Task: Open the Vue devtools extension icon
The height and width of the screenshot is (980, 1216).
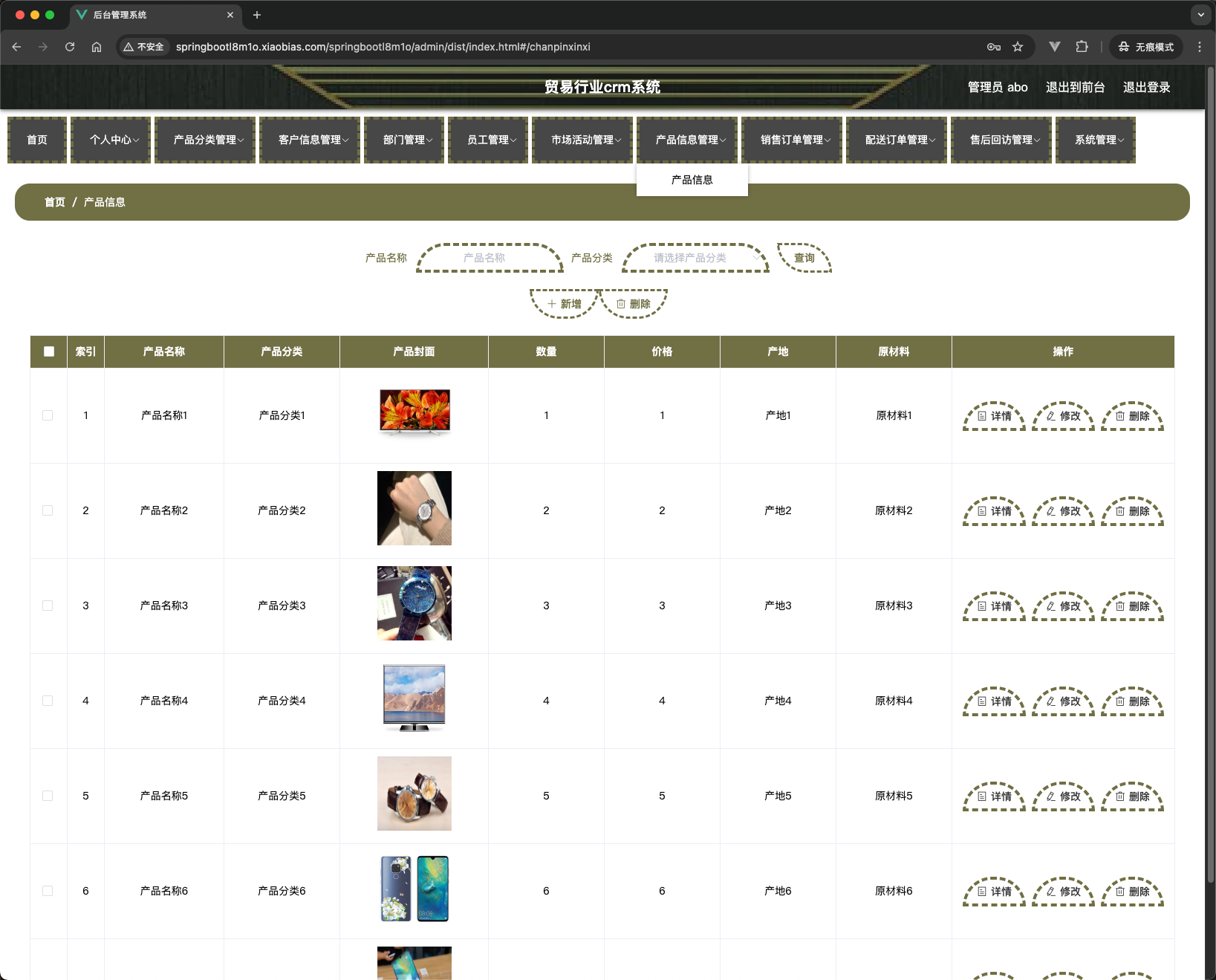Action: coord(1054,47)
